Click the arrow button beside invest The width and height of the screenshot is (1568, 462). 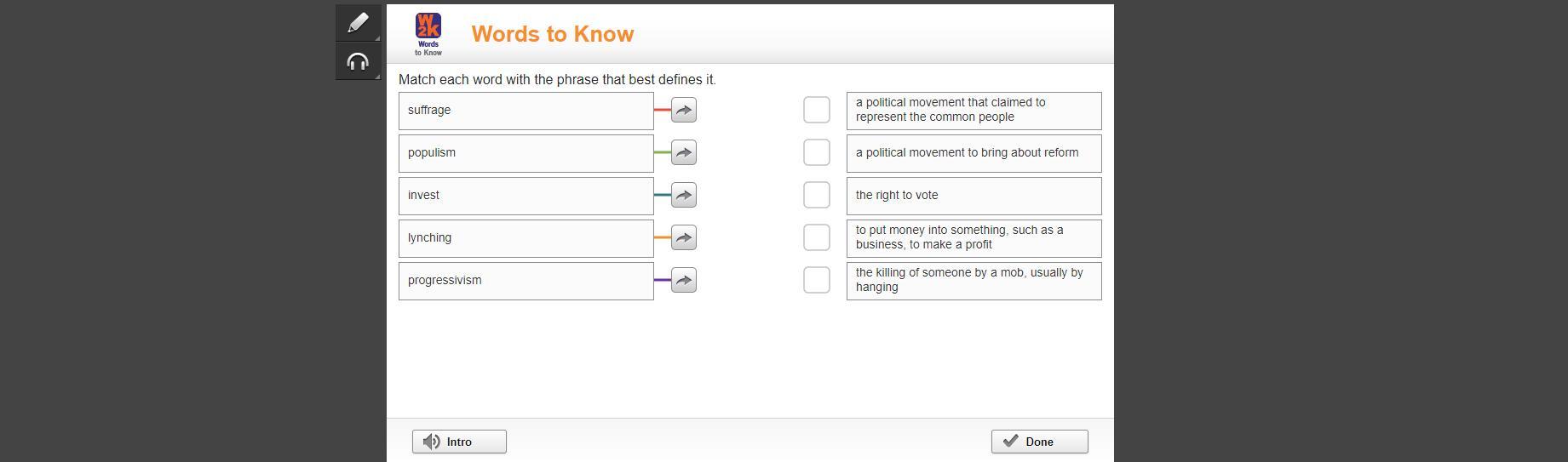pyautogui.click(x=683, y=196)
